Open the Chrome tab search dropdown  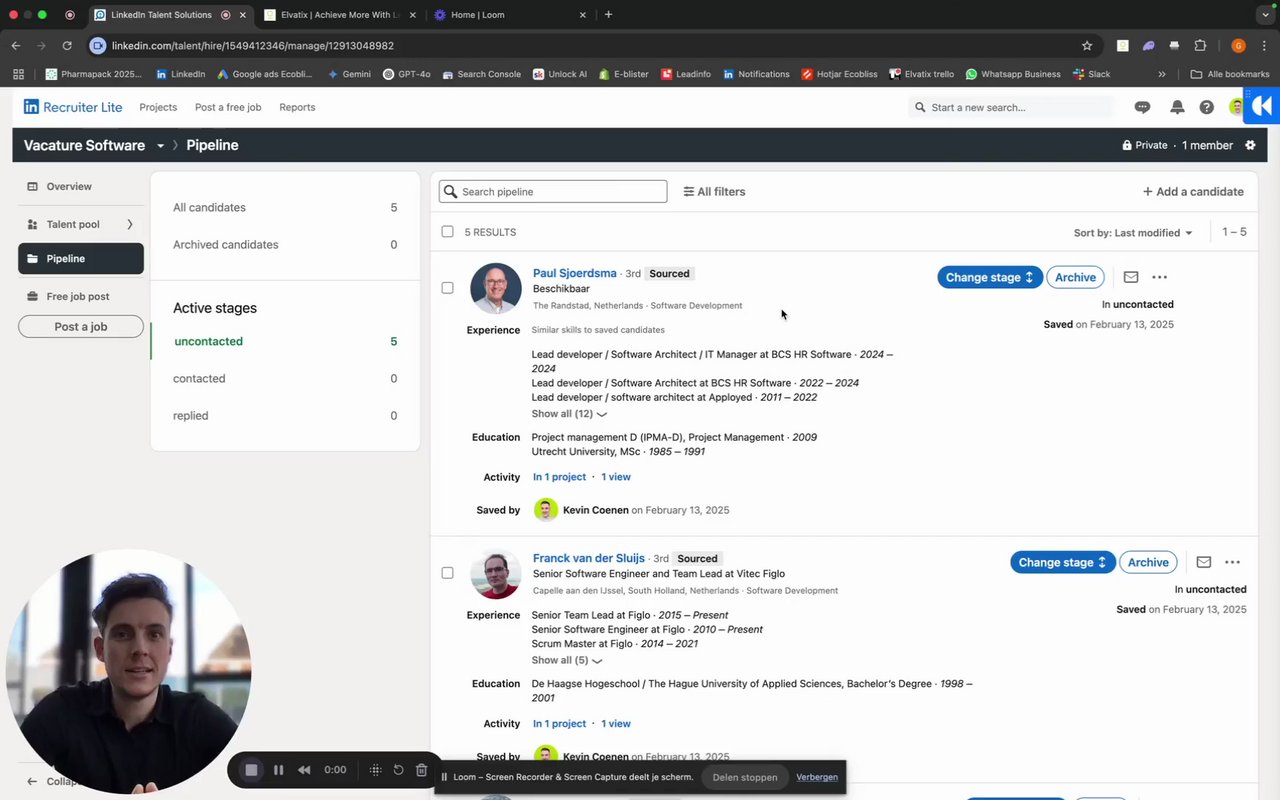coord(1265,14)
